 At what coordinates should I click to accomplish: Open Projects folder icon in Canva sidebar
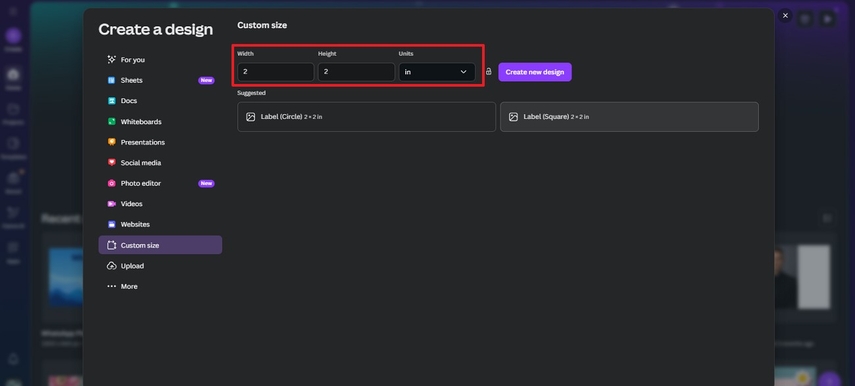pos(13,109)
